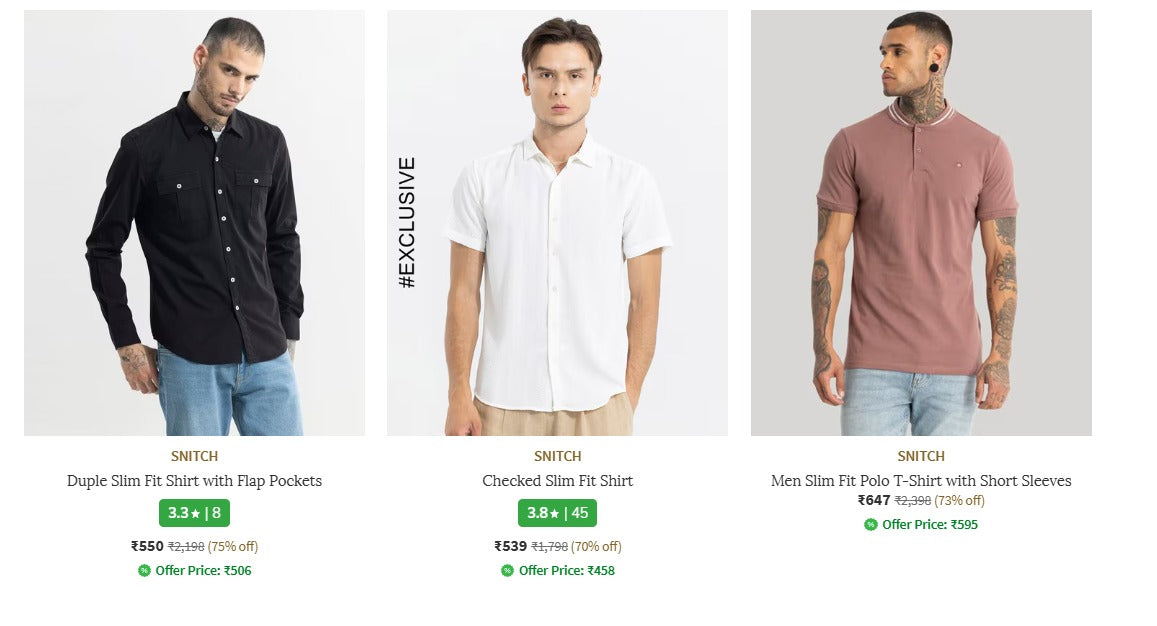Screen dimensions: 1157x626
Task: Click SNITCH brand above the Polo T-Shirt
Action: point(921,457)
